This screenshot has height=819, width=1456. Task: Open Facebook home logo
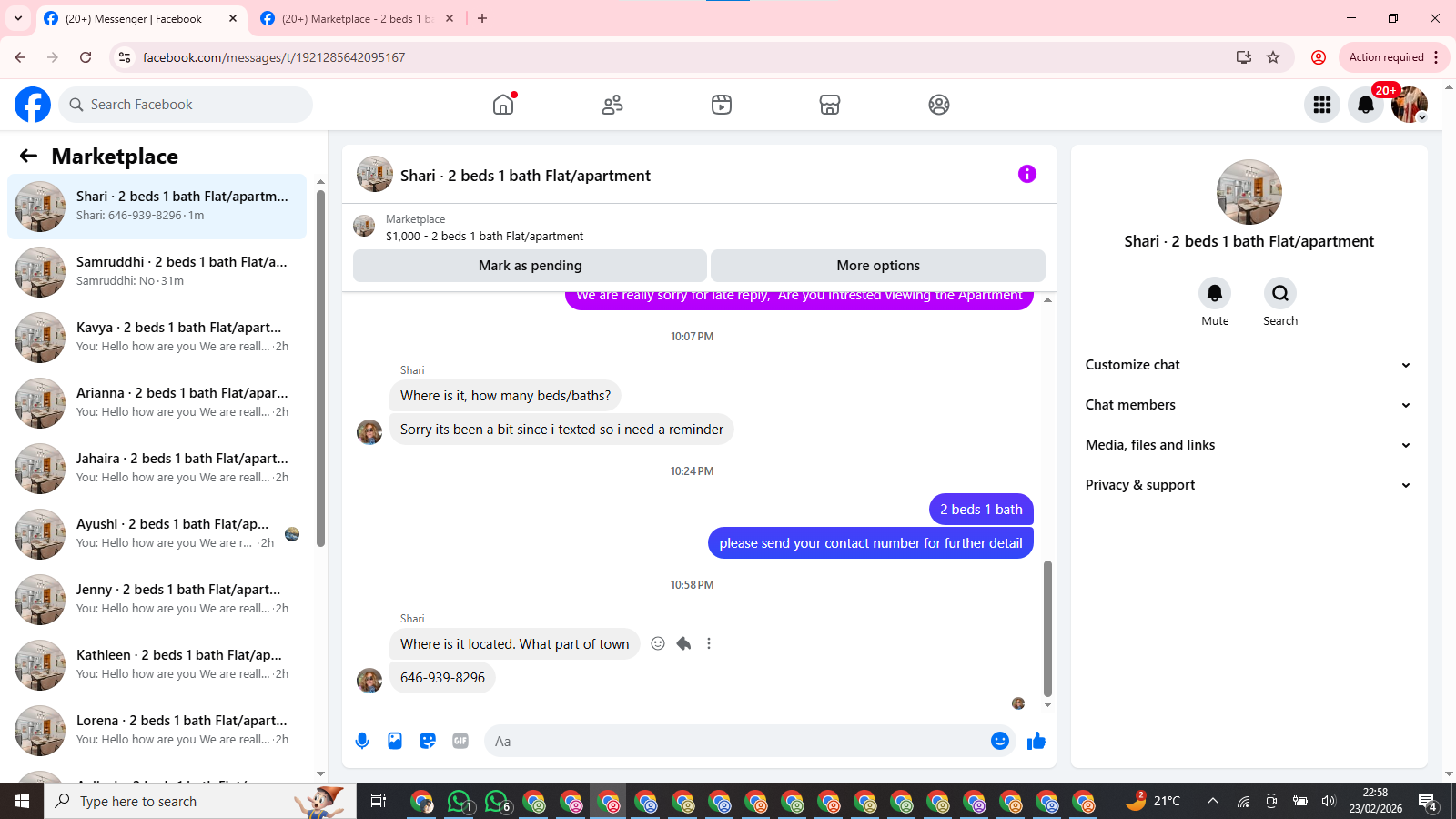pyautogui.click(x=33, y=105)
